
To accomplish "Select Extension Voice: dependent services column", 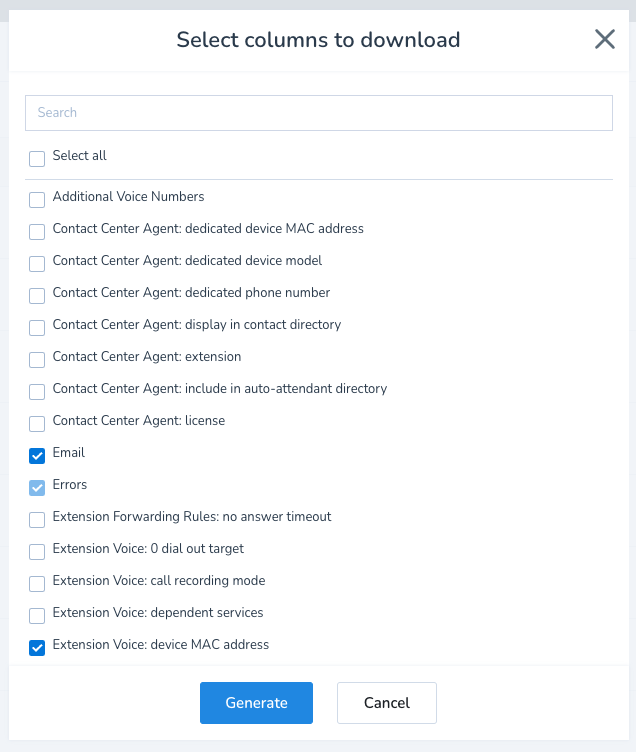I will (37, 615).
